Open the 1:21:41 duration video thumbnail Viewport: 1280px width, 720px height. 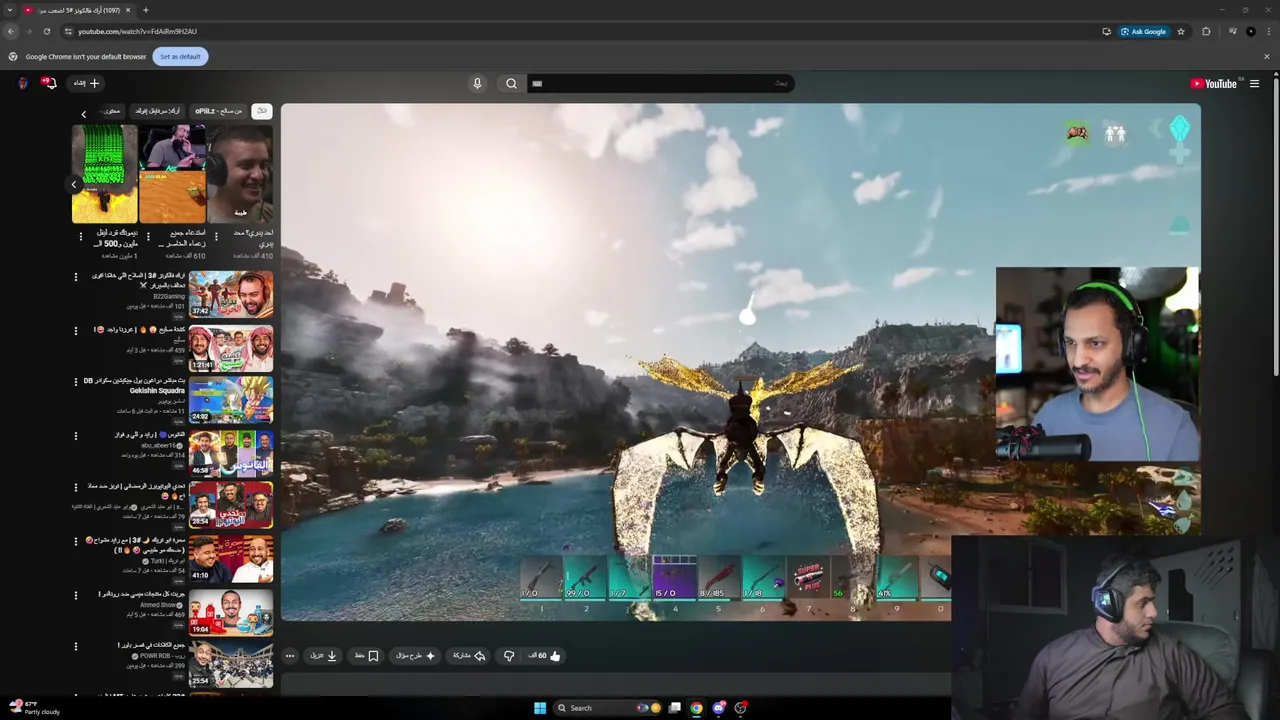tap(231, 348)
